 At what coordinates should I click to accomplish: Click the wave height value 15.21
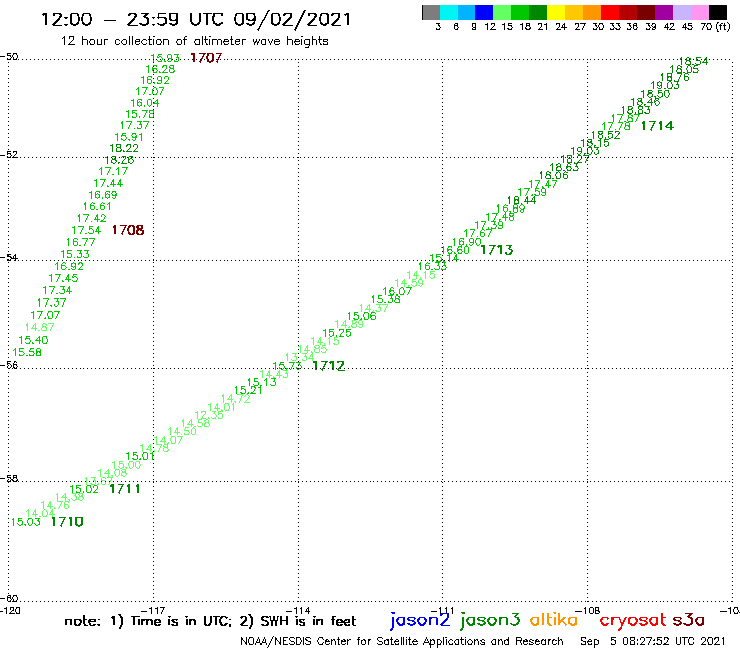248,390
